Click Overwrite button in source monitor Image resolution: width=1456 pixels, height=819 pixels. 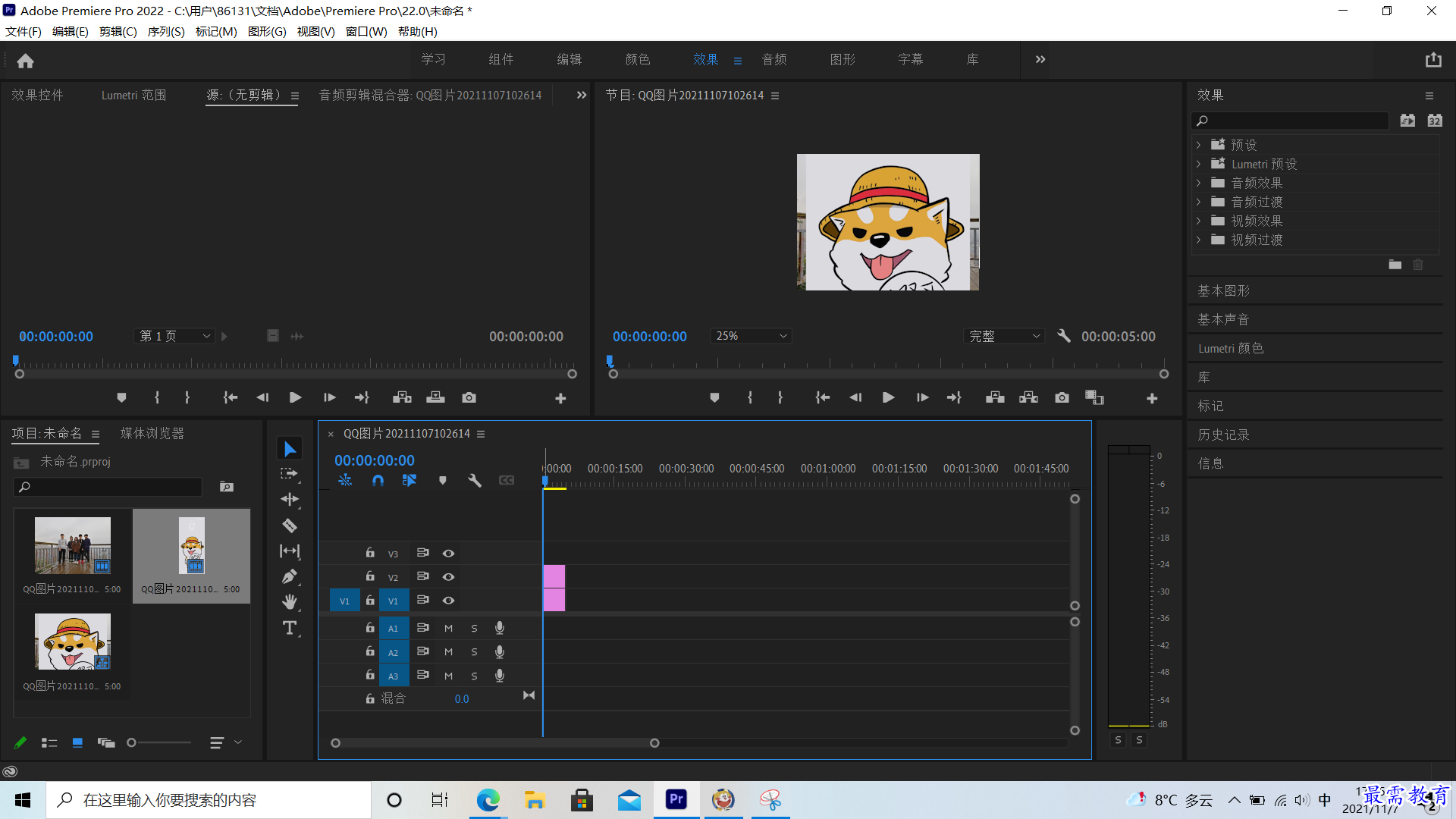pos(435,397)
